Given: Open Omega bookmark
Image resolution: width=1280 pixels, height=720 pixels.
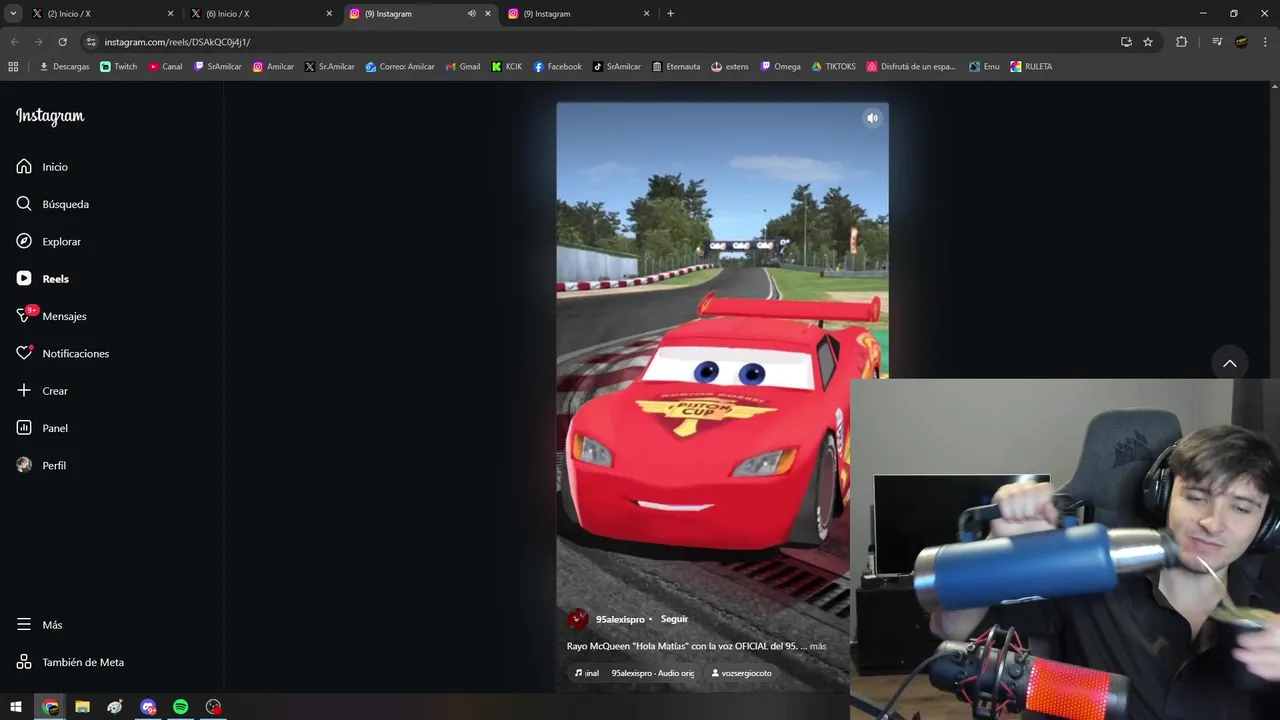Looking at the screenshot, I should click(x=780, y=67).
